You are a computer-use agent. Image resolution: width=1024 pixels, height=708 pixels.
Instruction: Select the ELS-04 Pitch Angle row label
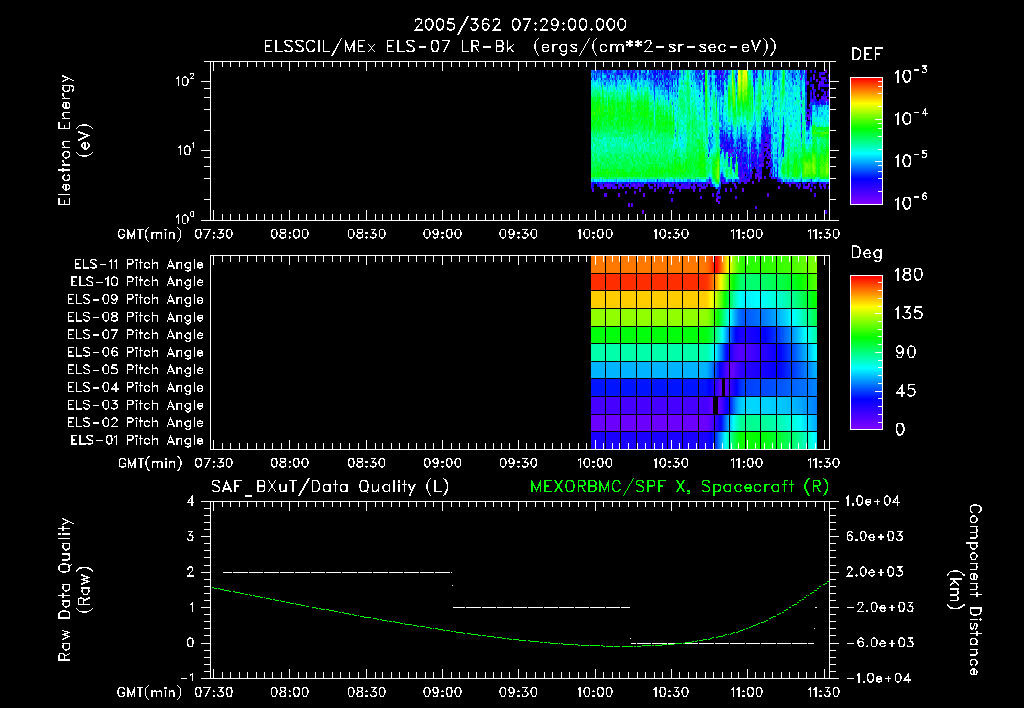pos(135,387)
